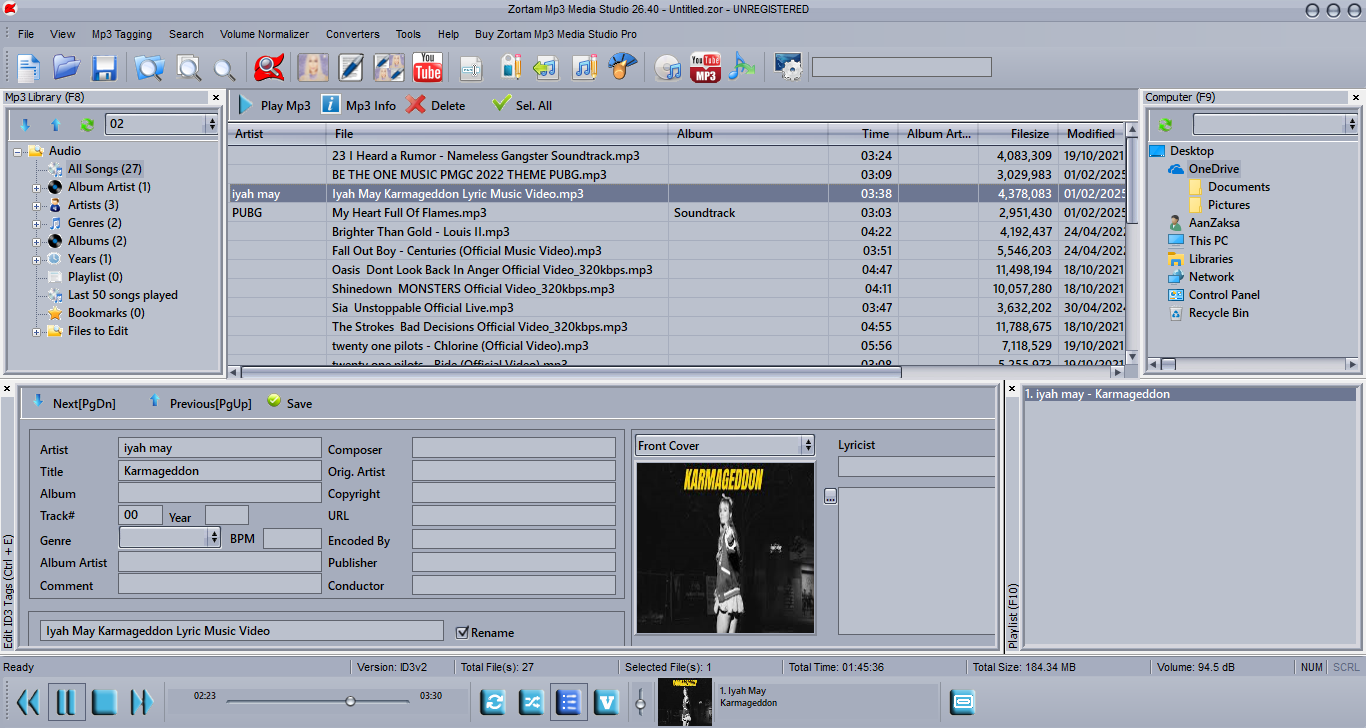This screenshot has height=728, width=1366.
Task: Expand the Genres (2) tree node
Action: click(37, 223)
